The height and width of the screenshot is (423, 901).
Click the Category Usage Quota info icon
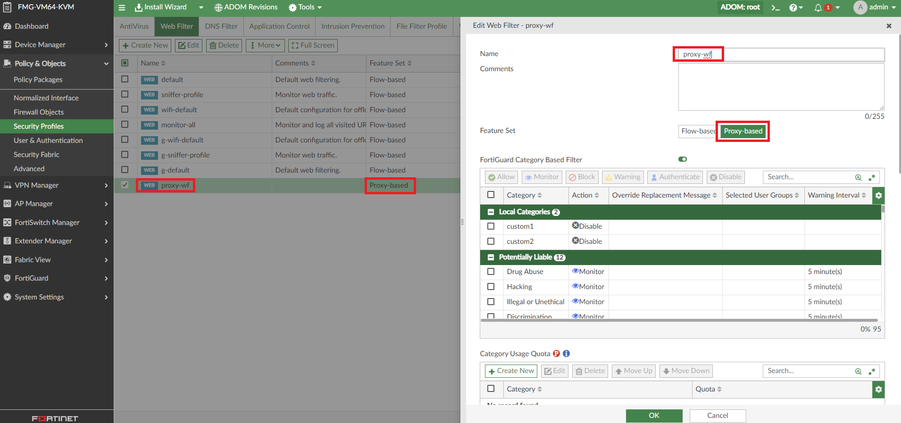point(566,353)
